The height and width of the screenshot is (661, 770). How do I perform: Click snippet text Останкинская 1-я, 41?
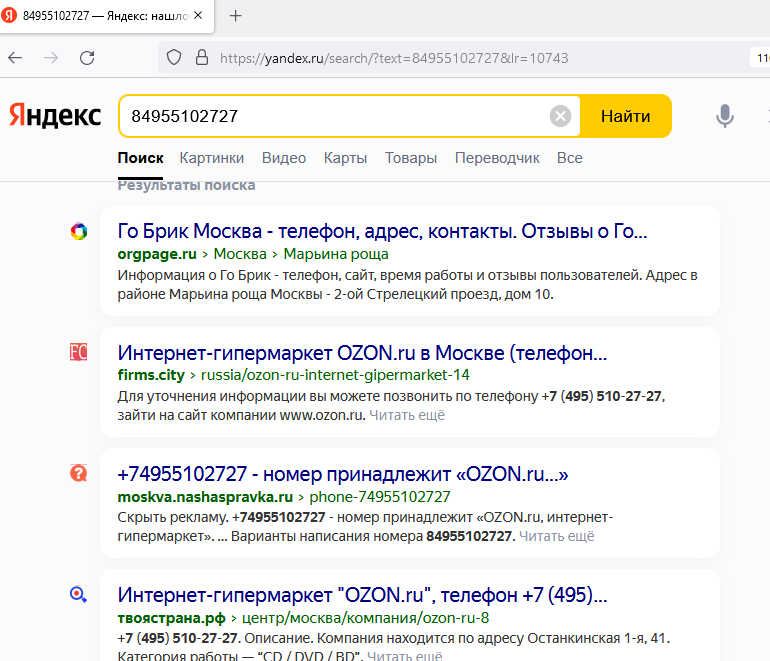pyautogui.click(x=597, y=638)
